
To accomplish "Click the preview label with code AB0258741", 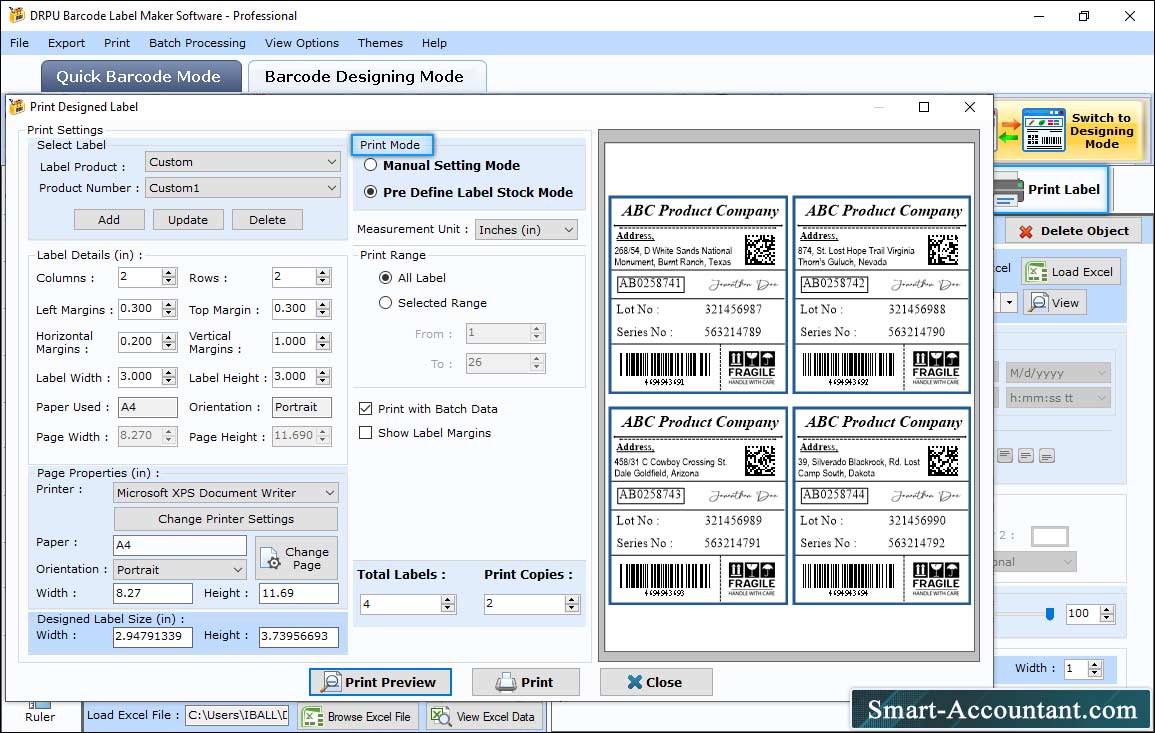I will (698, 295).
